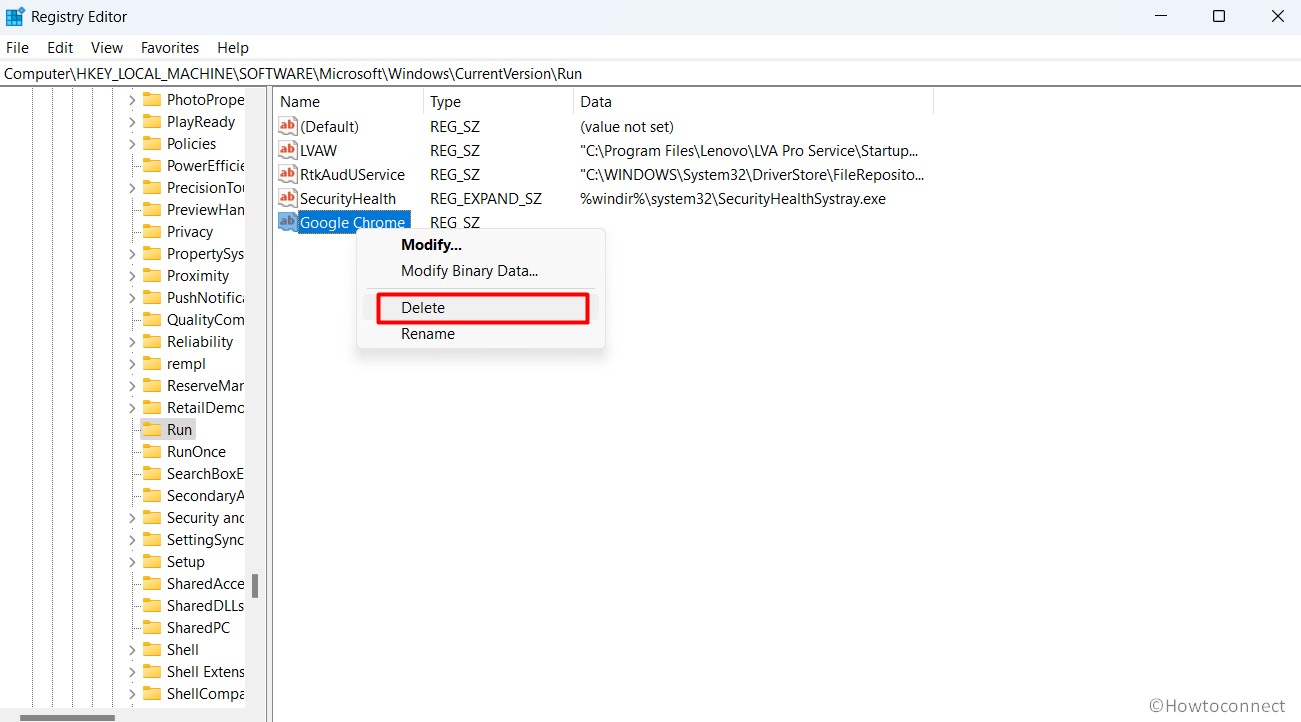
Task: Click the RunOnce folder icon
Action: 152,451
